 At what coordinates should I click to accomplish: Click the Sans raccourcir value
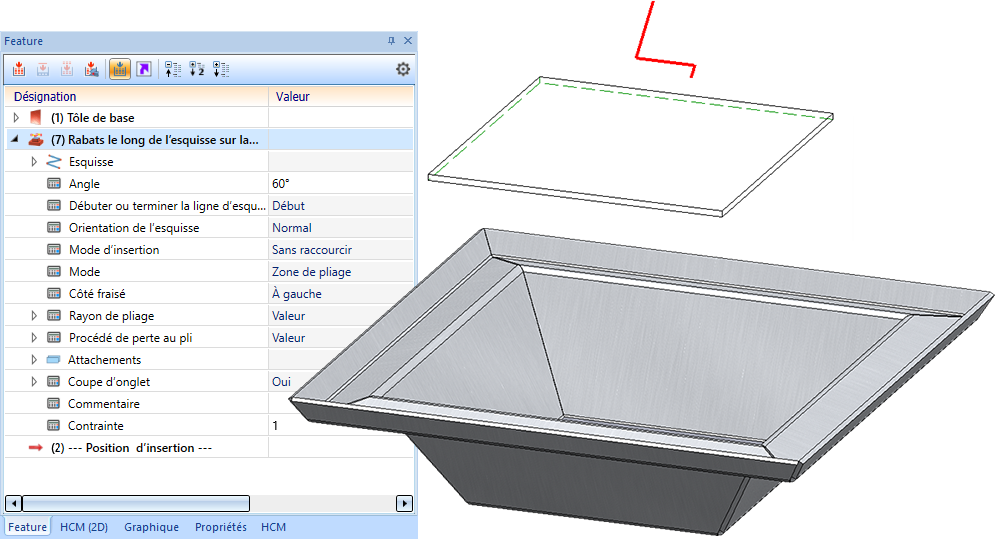click(x=341, y=250)
